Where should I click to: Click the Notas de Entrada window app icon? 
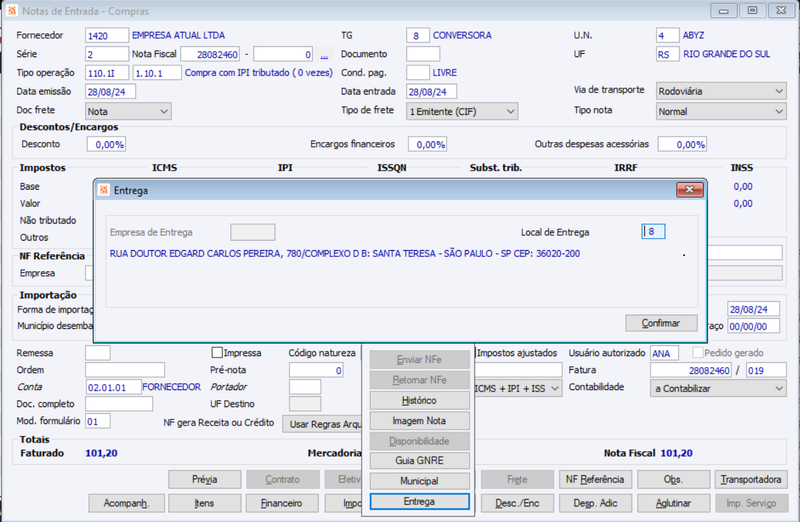click(x=12, y=10)
